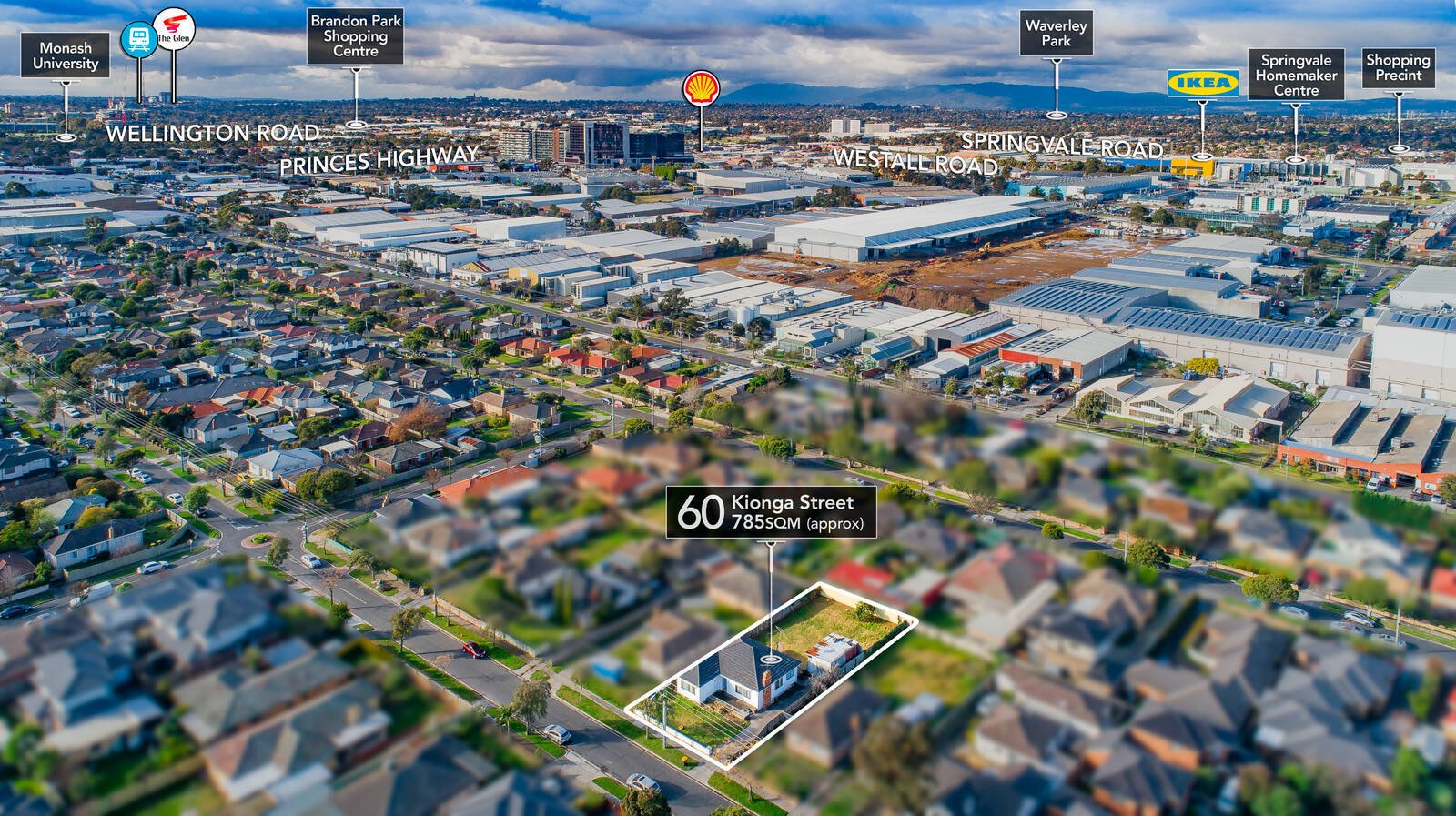The width and height of the screenshot is (1456, 816).
Task: Click the ring marker under Brandon Park pin
Action: [356, 125]
